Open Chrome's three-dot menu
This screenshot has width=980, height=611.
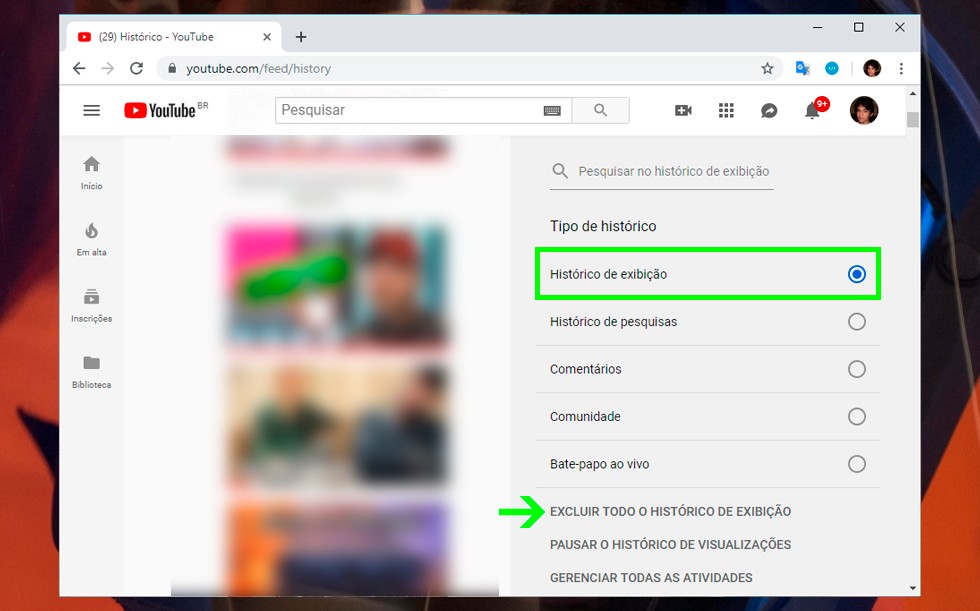click(901, 69)
